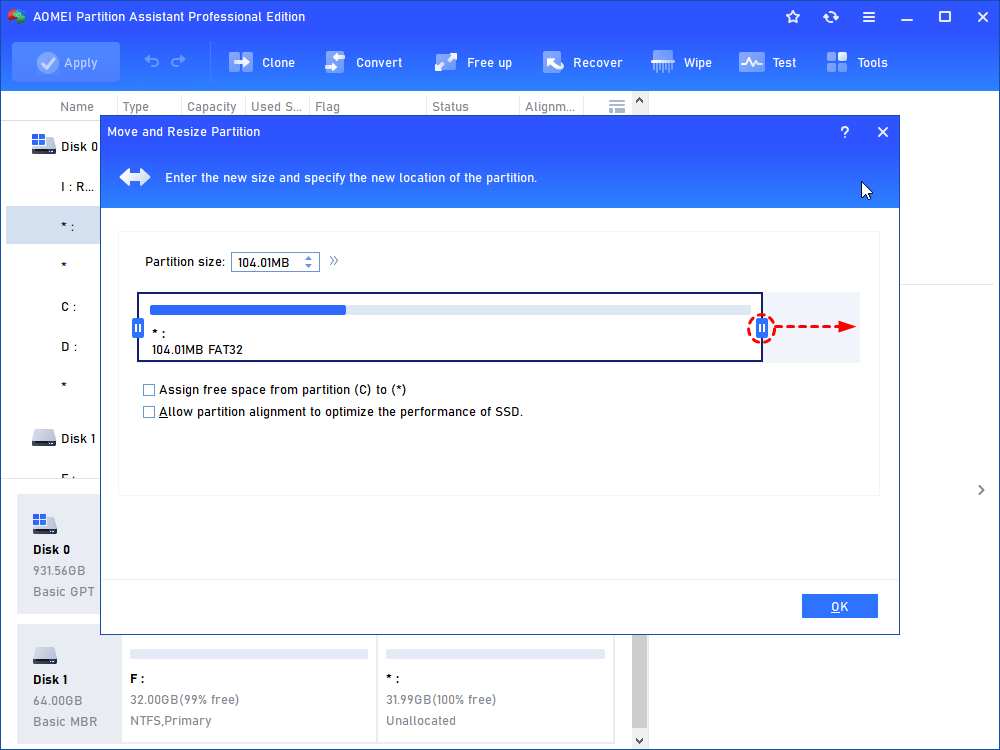Click the Disk 1 drive icon in list

pos(43,438)
